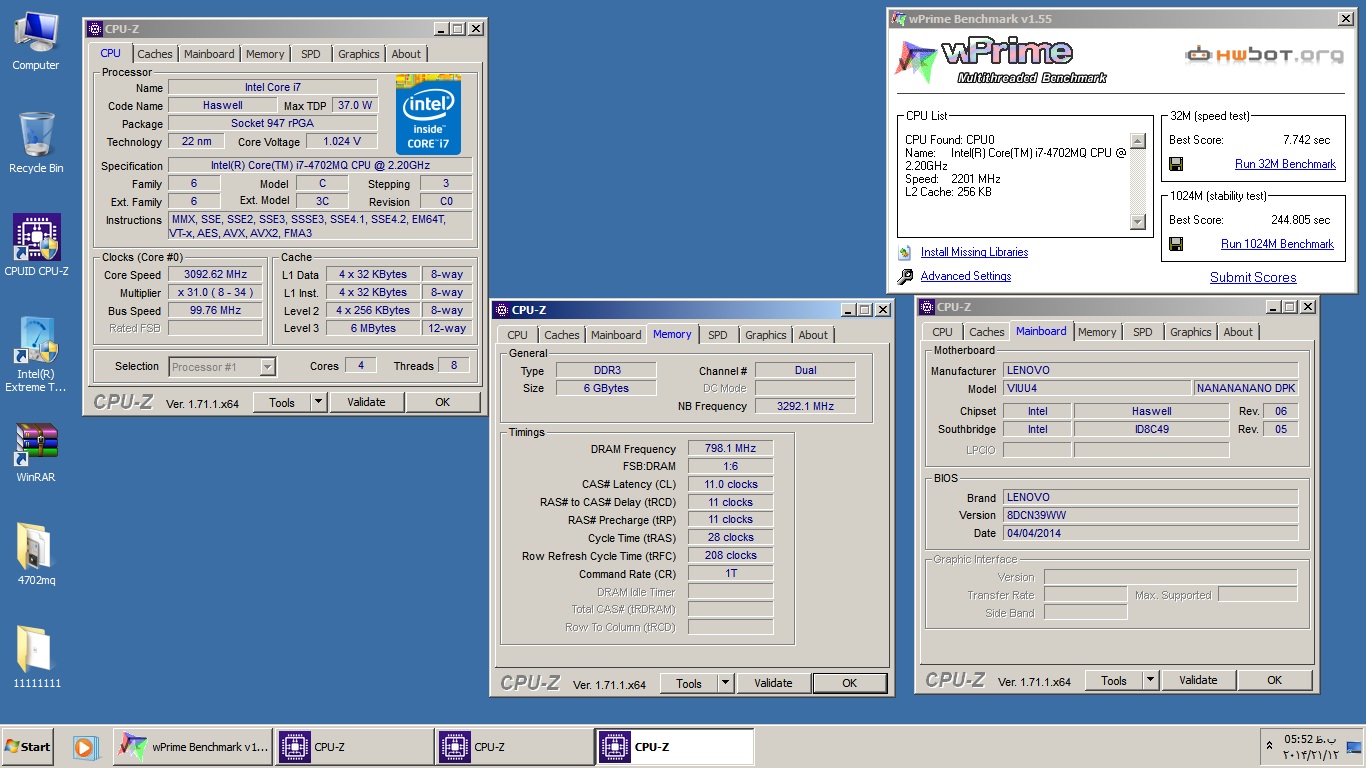1366x768 pixels.
Task: Click the BIOS Version field 8DCN39WW
Action: pyautogui.click(x=1150, y=515)
